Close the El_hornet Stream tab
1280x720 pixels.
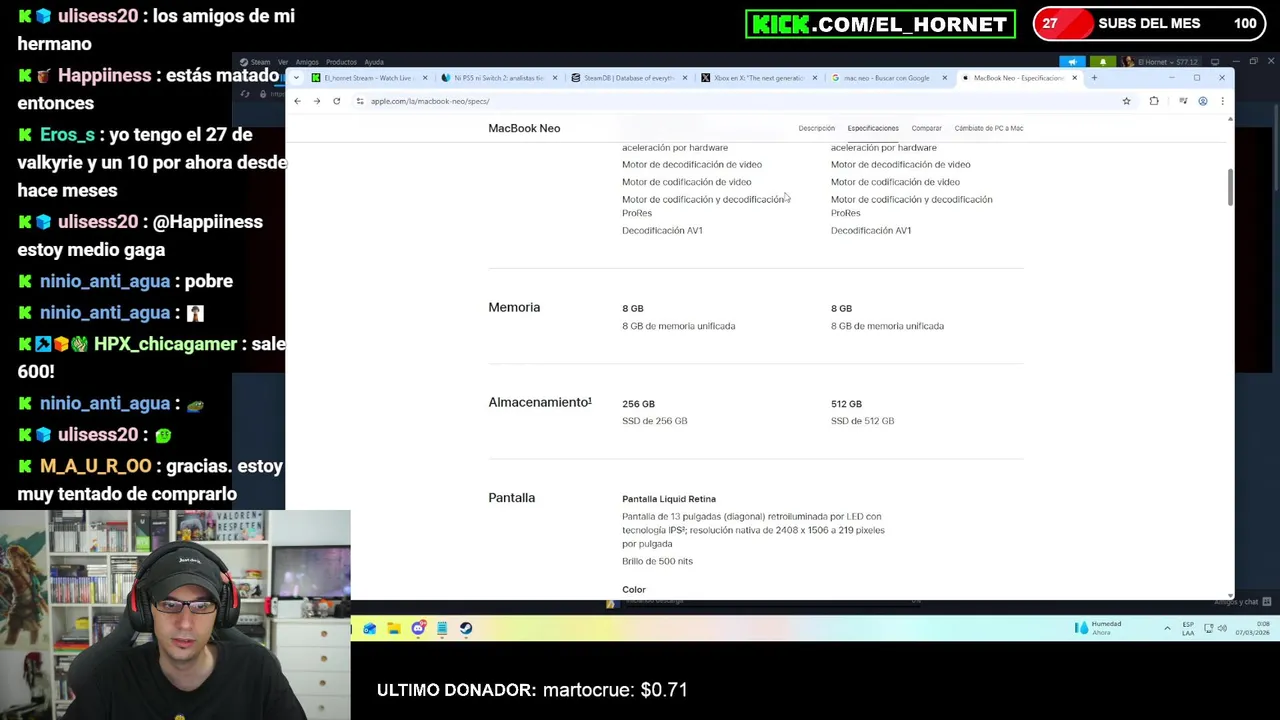pos(425,78)
